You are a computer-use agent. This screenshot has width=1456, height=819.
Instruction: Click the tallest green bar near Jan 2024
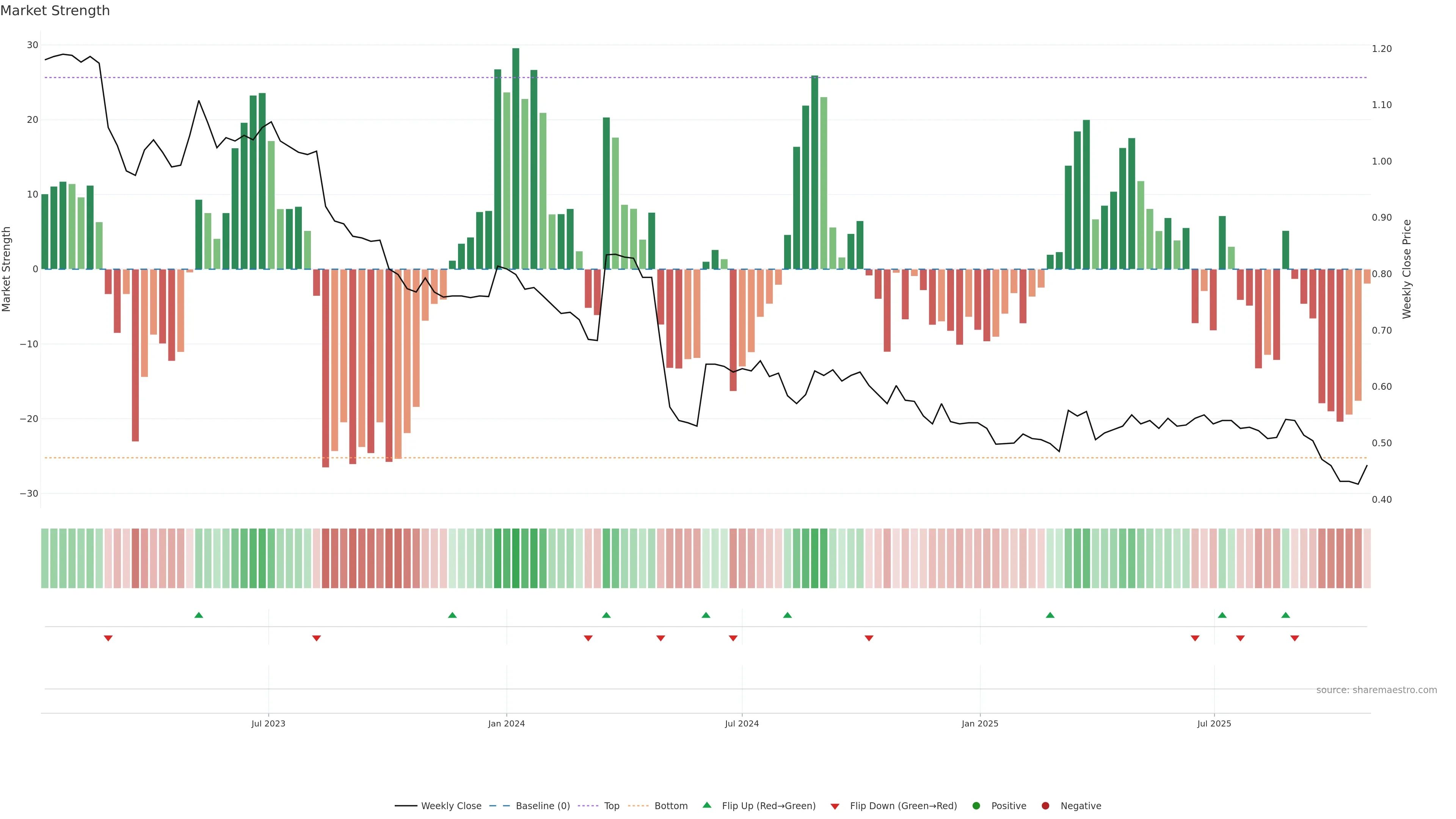click(516, 158)
